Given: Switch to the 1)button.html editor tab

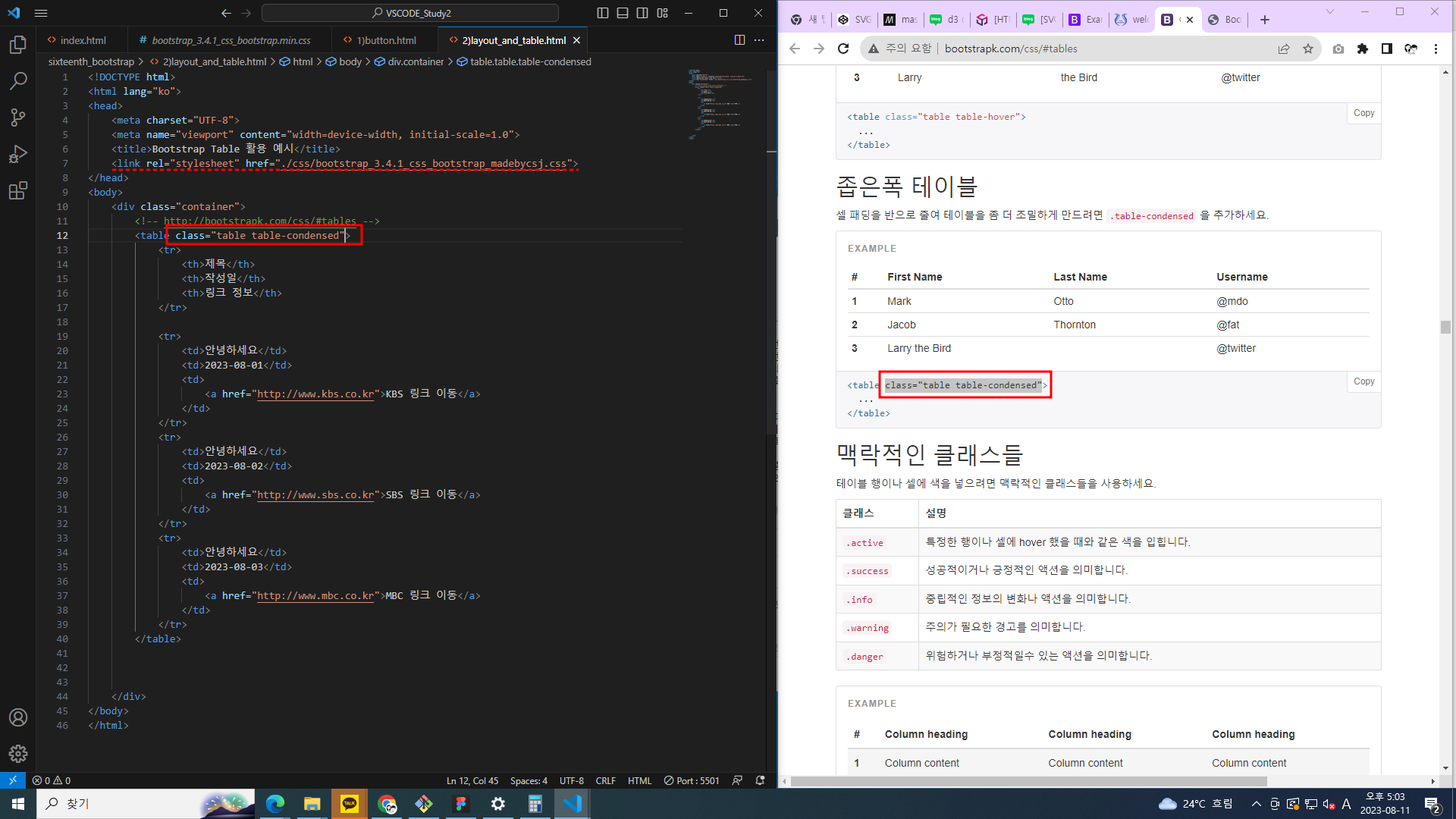Looking at the screenshot, I should [386, 40].
